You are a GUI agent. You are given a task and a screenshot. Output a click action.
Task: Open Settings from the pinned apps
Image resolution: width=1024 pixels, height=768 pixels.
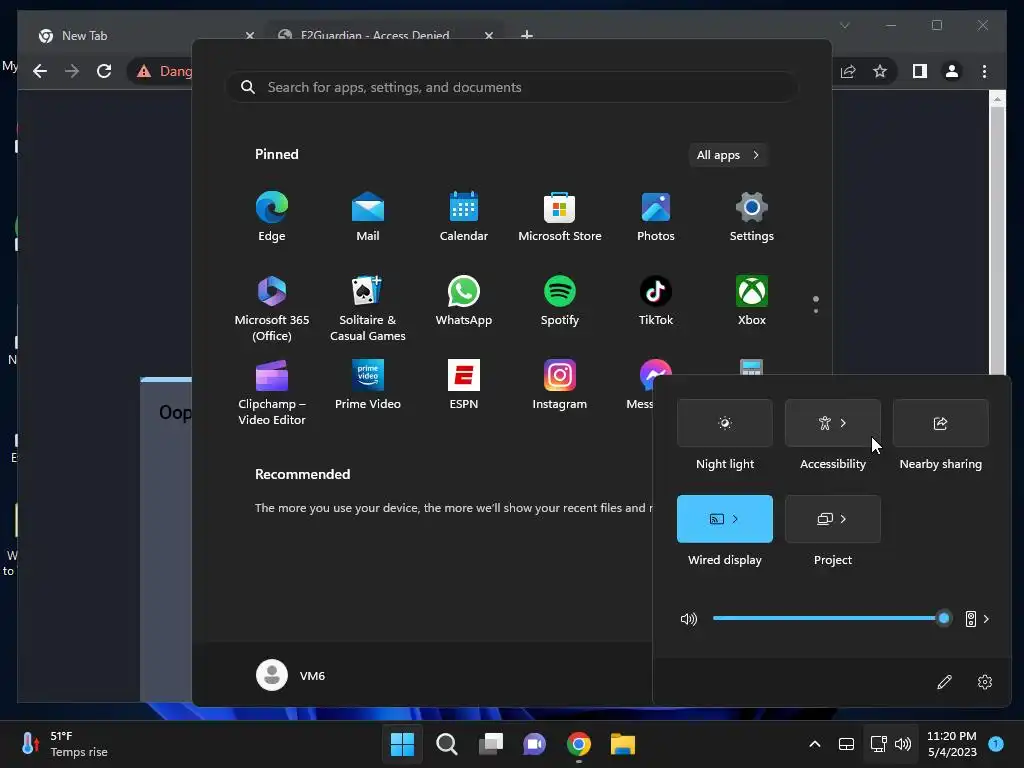pos(752,217)
